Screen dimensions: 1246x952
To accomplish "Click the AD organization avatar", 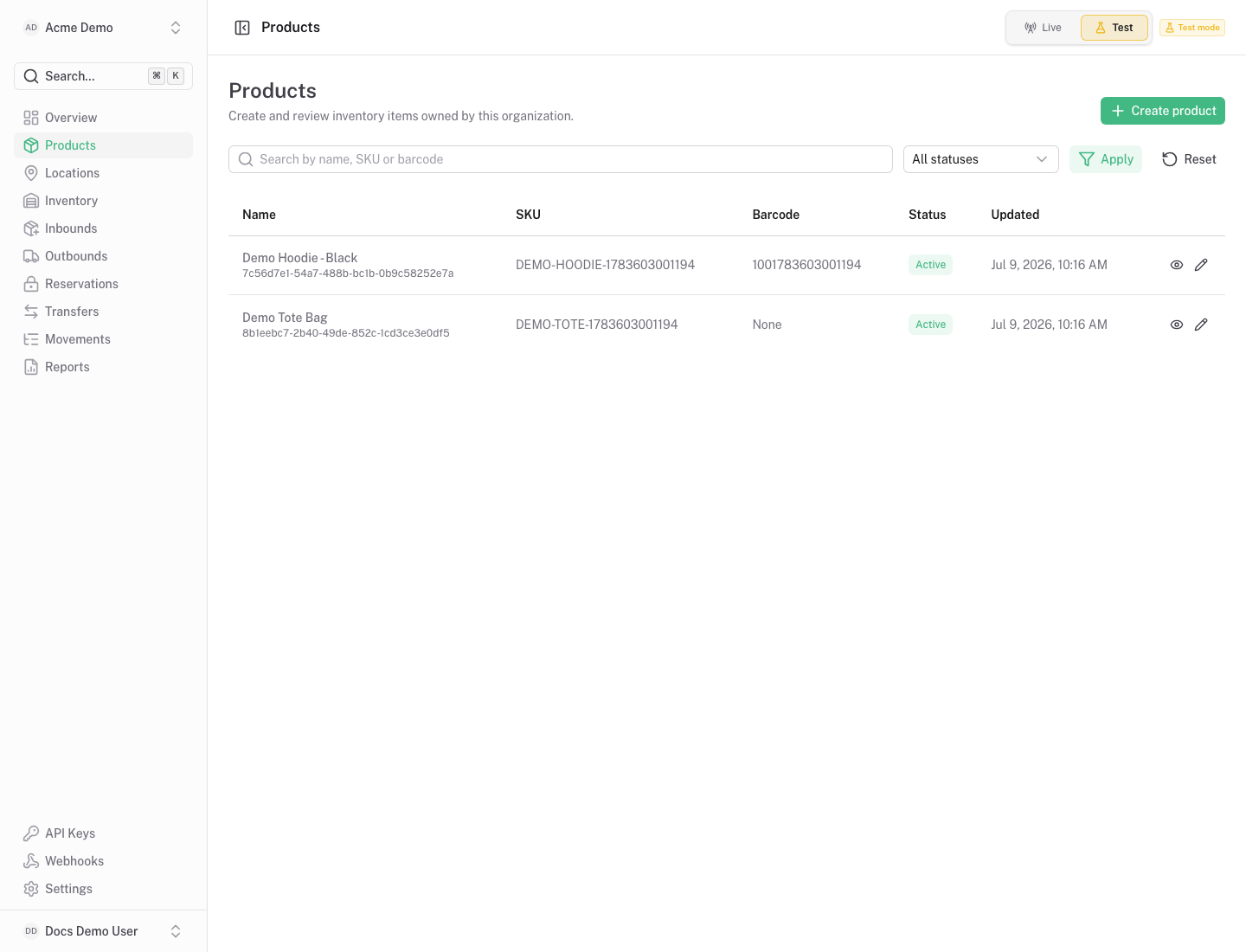I will tap(31, 28).
